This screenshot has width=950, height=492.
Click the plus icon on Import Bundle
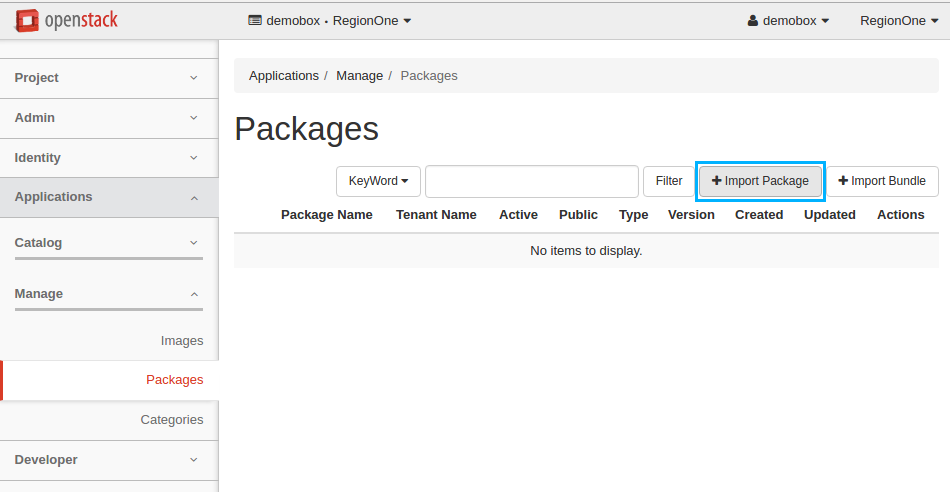[x=843, y=181]
